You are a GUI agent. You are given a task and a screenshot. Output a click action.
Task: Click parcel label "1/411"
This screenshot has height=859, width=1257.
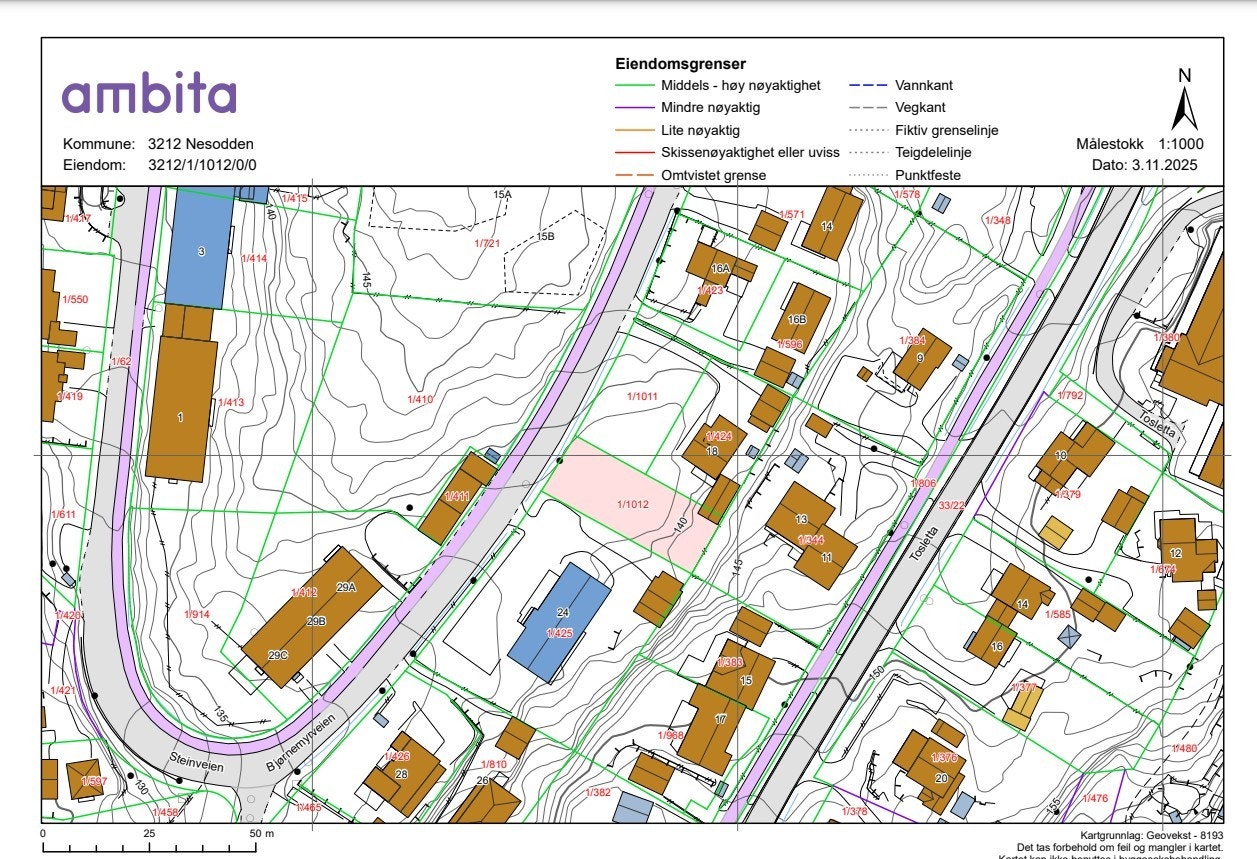click(x=458, y=496)
